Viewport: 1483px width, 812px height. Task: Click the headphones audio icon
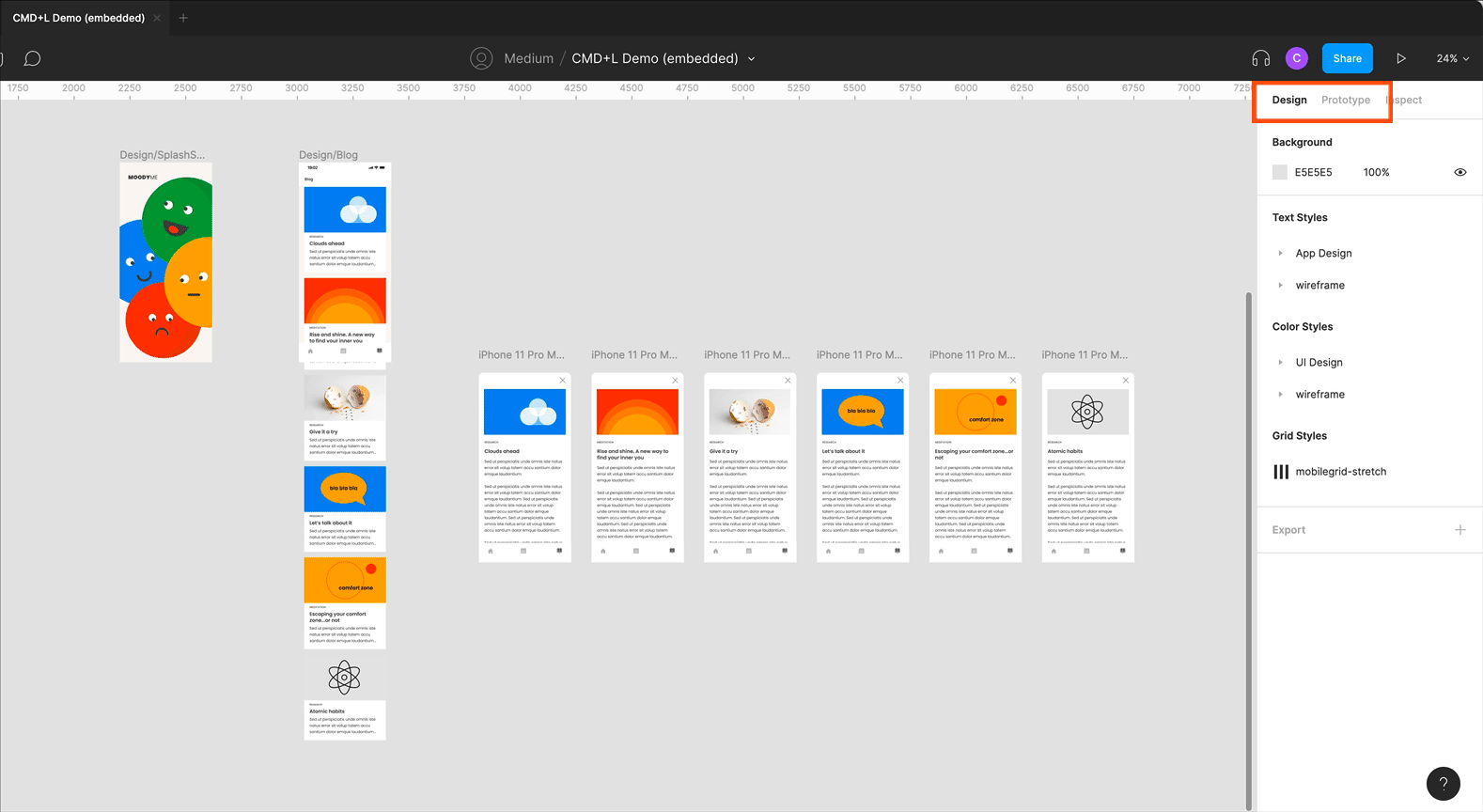click(x=1260, y=58)
